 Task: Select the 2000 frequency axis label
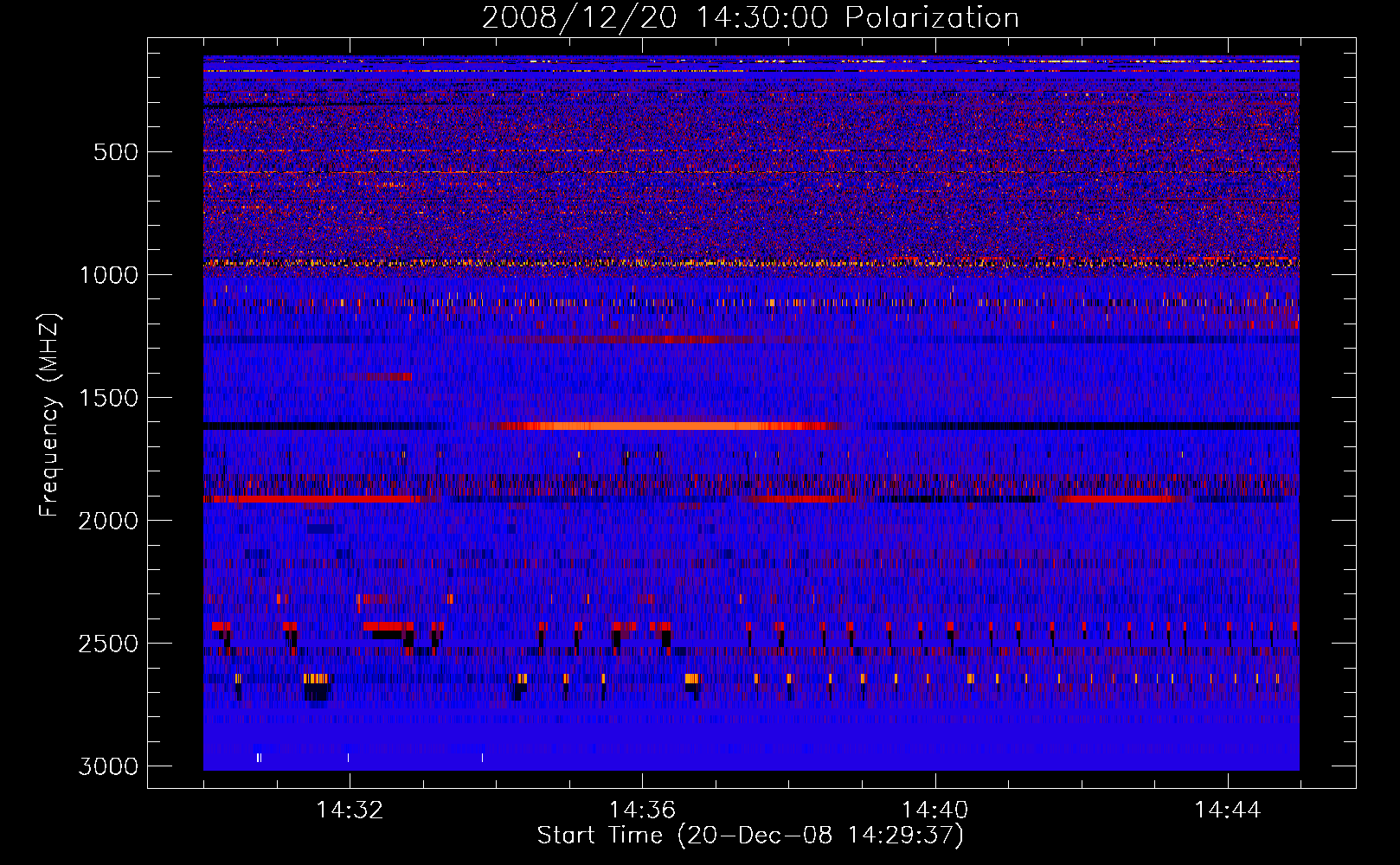point(108,521)
